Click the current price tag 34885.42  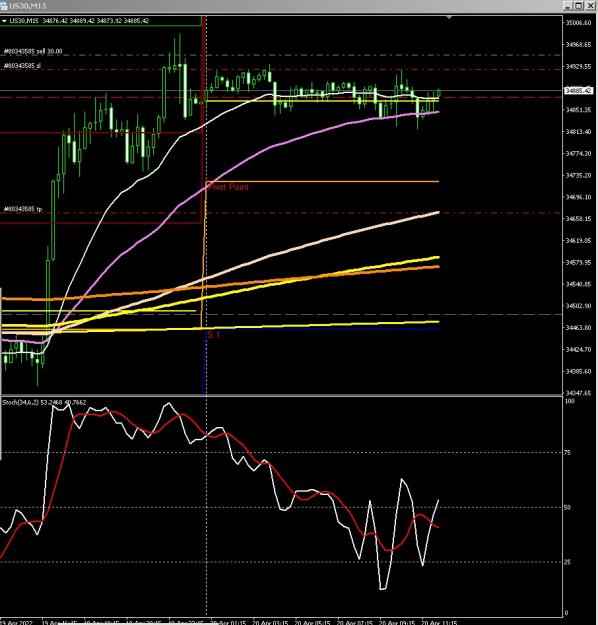click(578, 91)
